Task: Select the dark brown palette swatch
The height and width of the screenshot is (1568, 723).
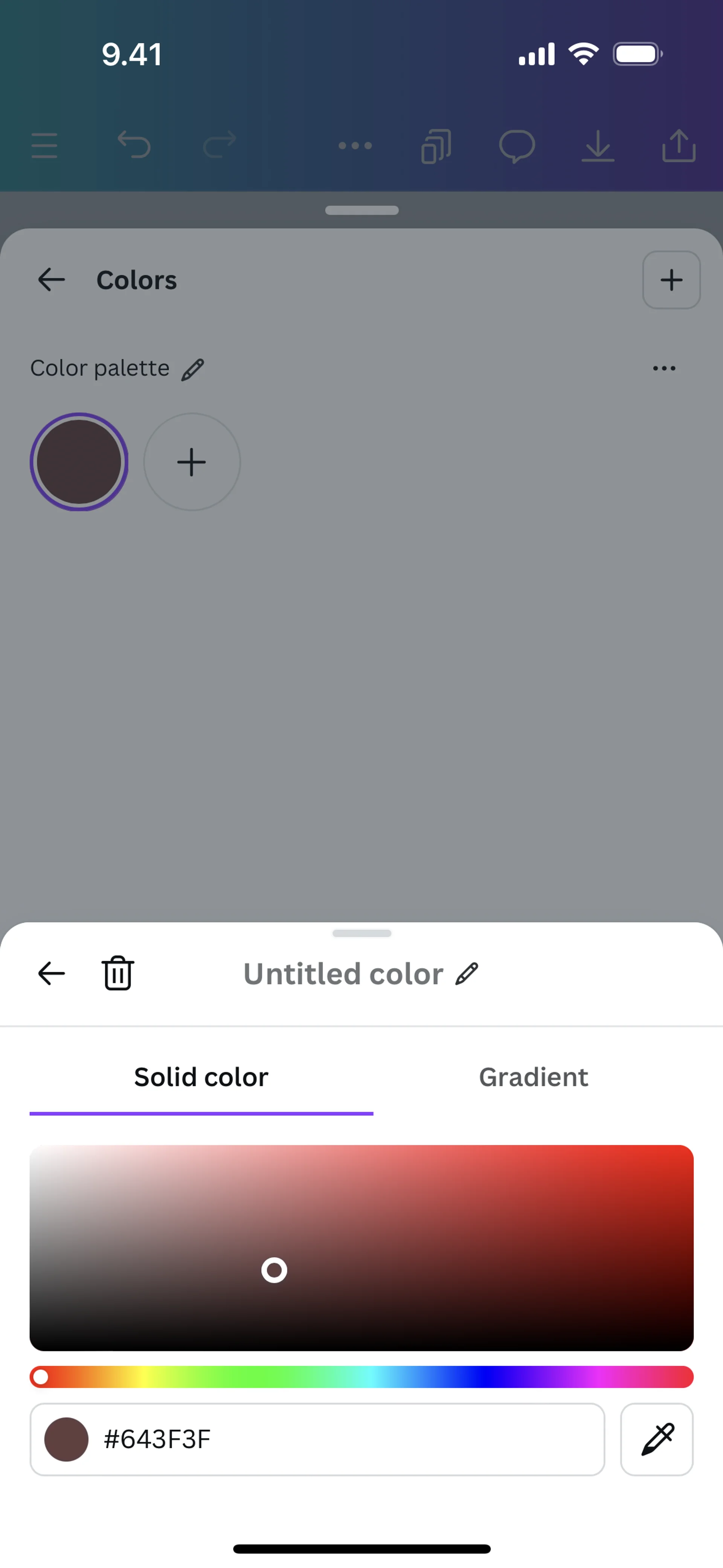Action: 79,462
